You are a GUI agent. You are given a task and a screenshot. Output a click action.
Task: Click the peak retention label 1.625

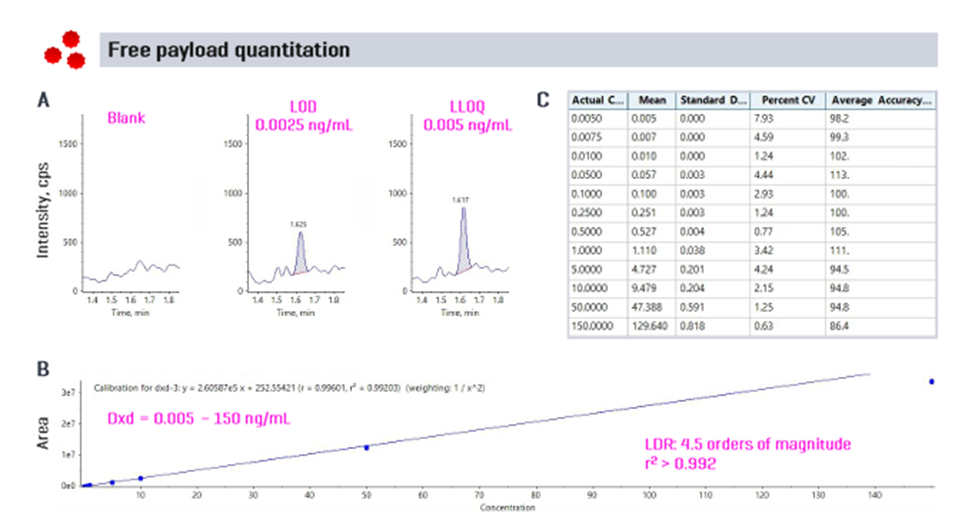coord(298,224)
